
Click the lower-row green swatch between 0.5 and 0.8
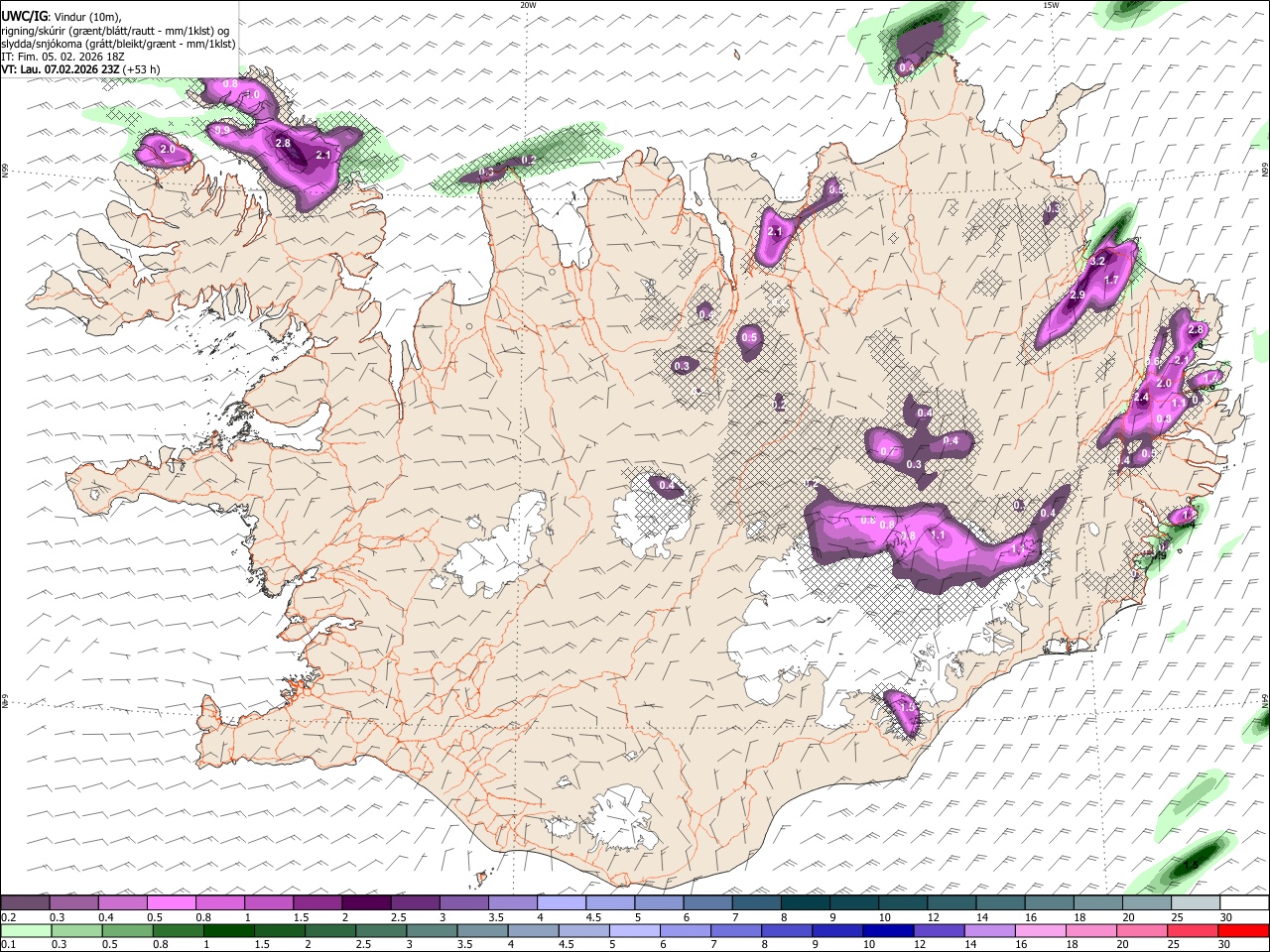coord(178,930)
